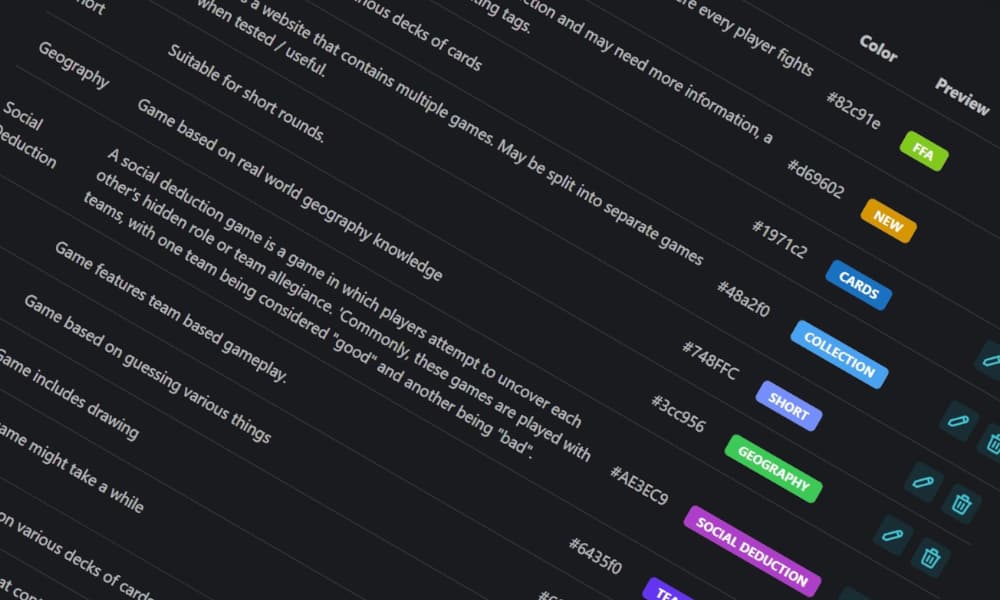Click the #6435f0 color code text
This screenshot has height=600, width=1000.
[595, 556]
